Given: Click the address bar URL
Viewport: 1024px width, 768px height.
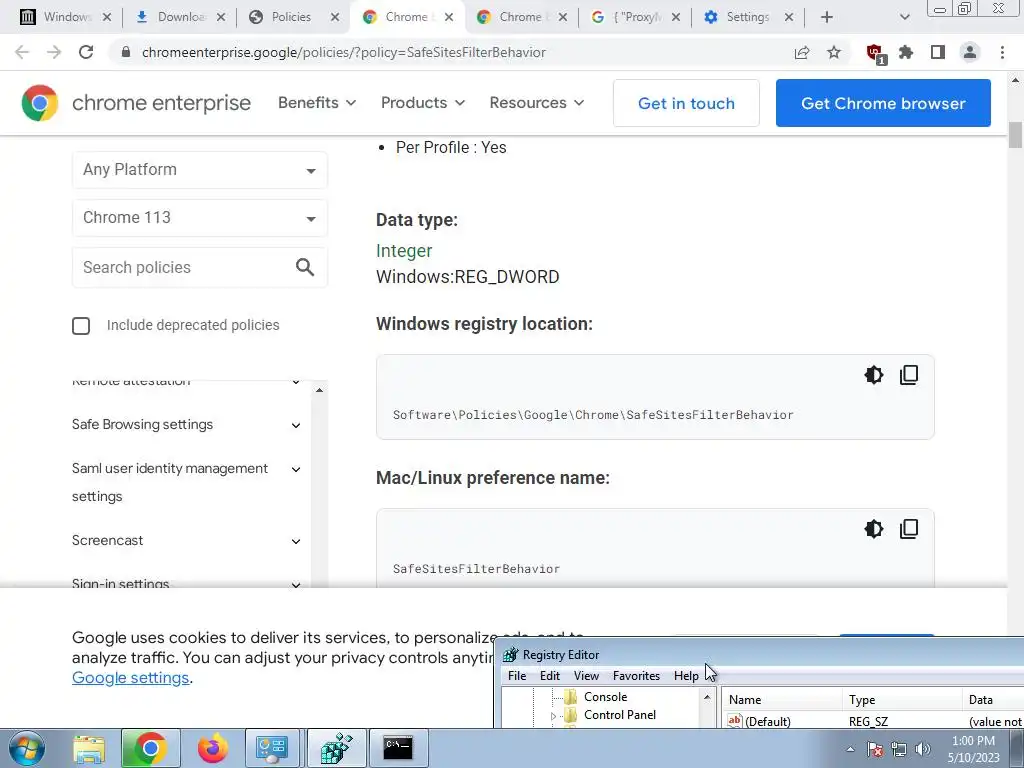Looking at the screenshot, I should click(x=344, y=52).
